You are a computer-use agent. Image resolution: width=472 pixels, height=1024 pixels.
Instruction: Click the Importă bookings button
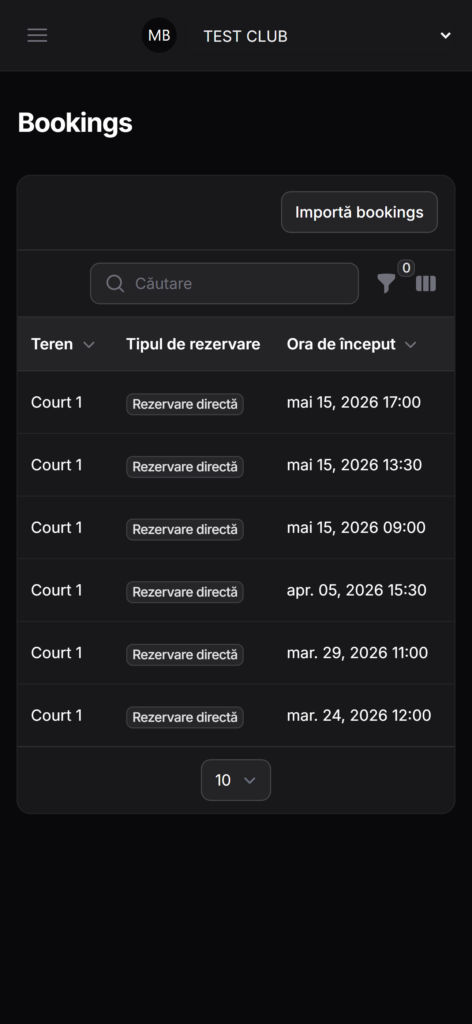(359, 212)
